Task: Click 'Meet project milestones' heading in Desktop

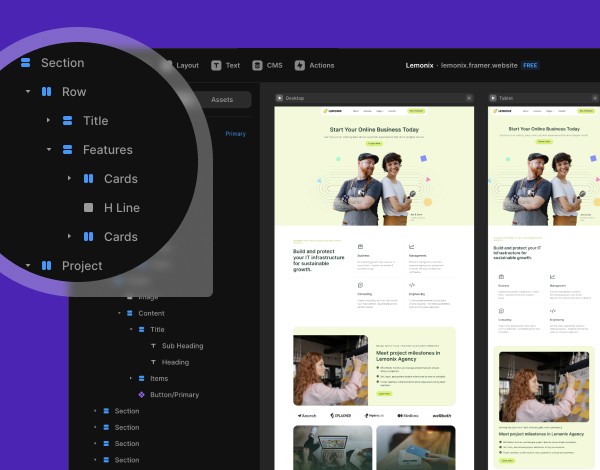Action: (408, 356)
